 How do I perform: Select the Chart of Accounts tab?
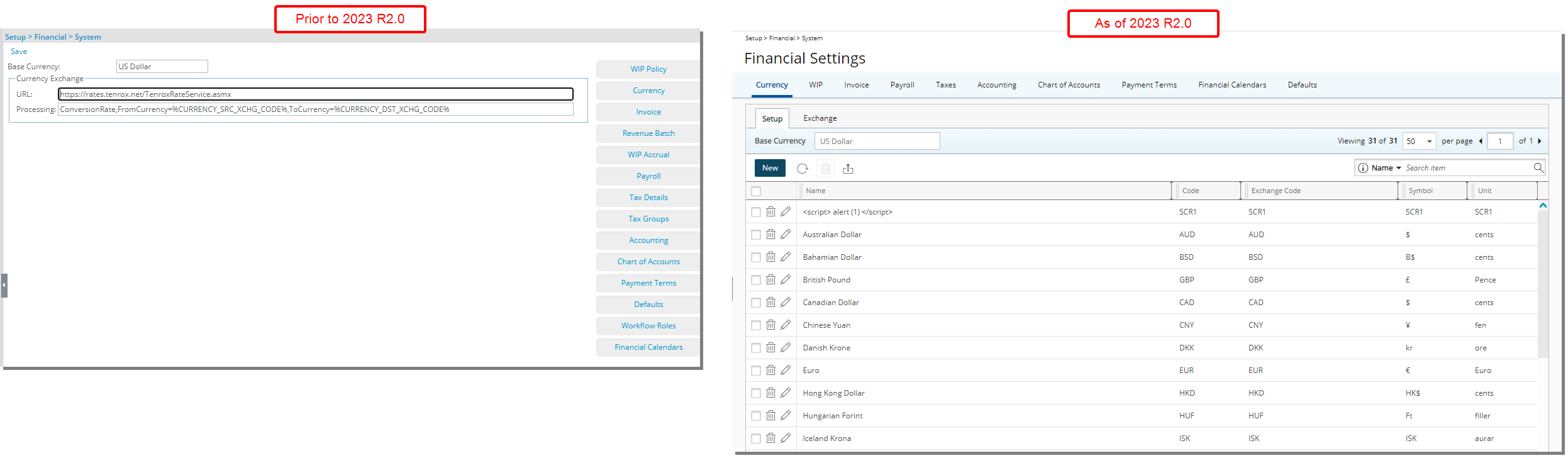pyautogui.click(x=1069, y=85)
